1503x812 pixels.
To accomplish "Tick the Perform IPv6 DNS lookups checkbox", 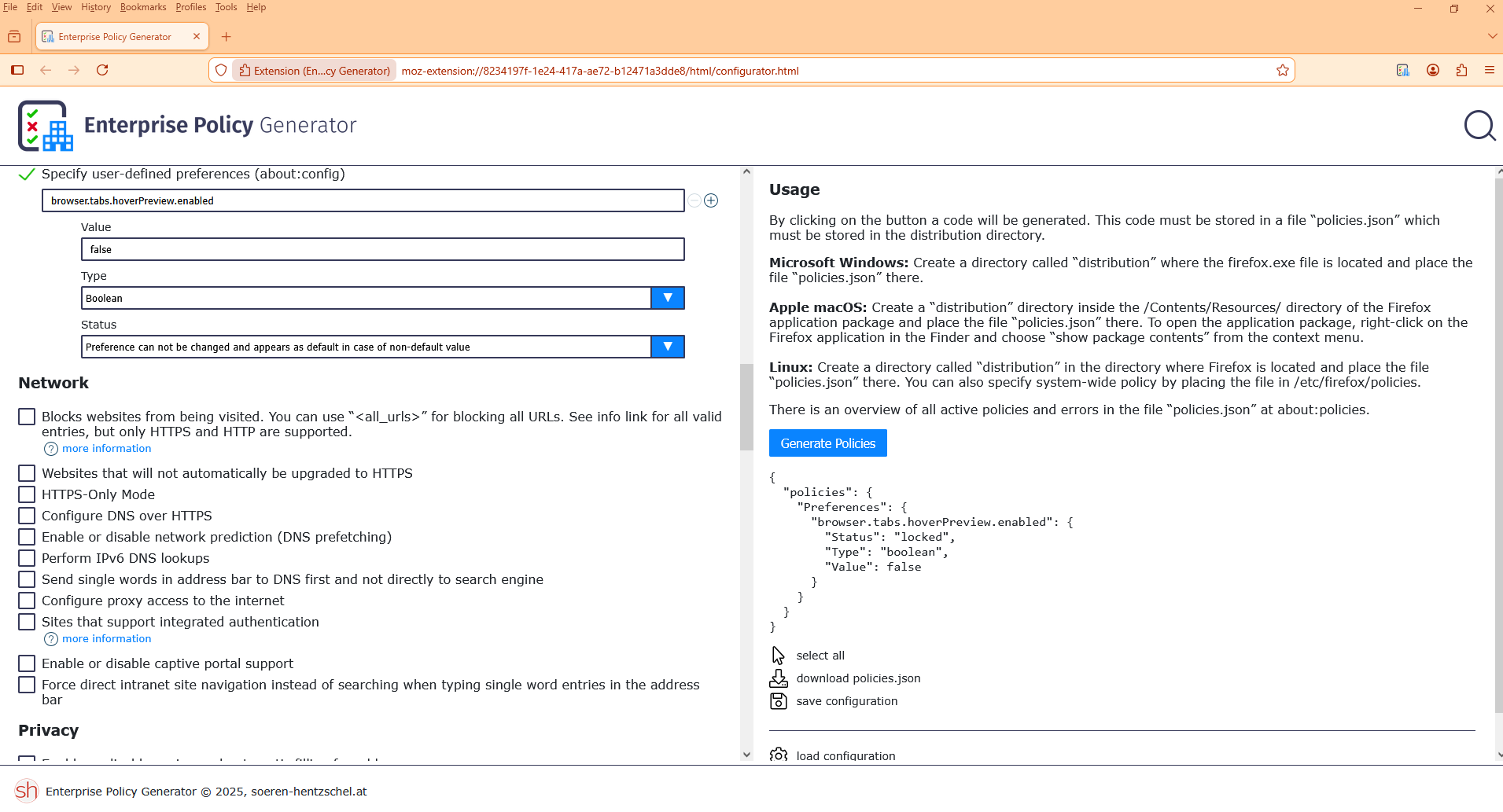I will pos(27,558).
